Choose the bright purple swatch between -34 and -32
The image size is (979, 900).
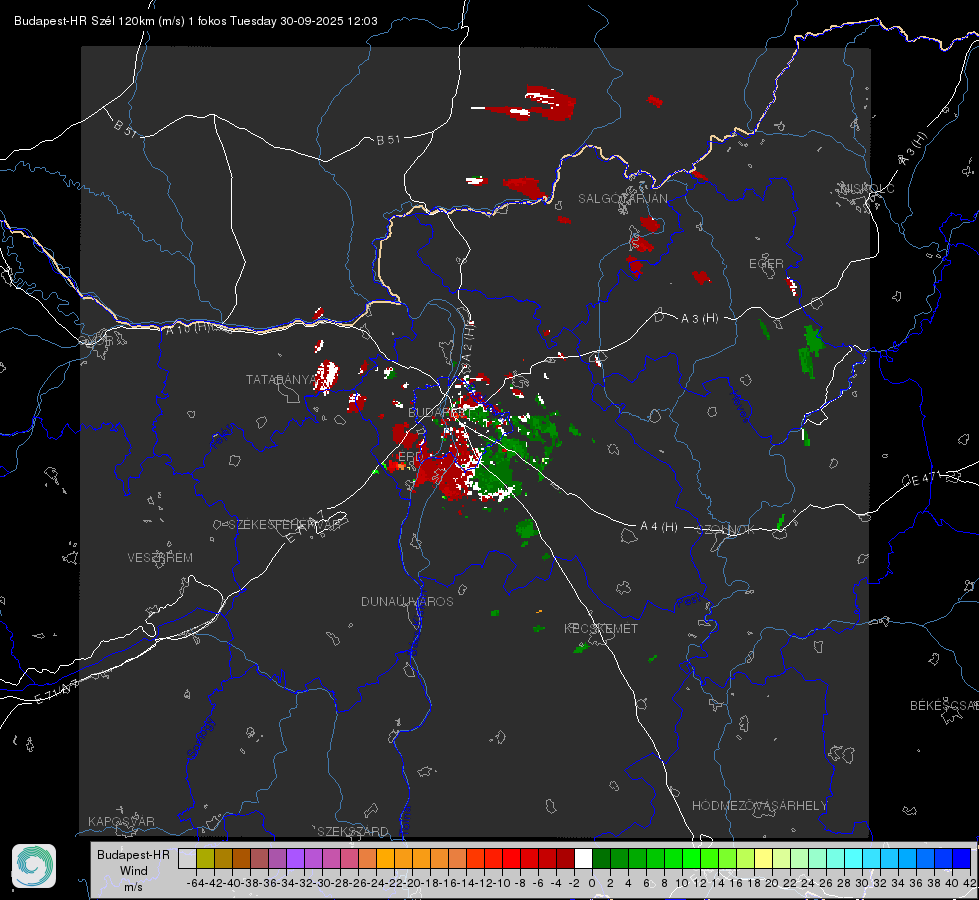coord(295,858)
